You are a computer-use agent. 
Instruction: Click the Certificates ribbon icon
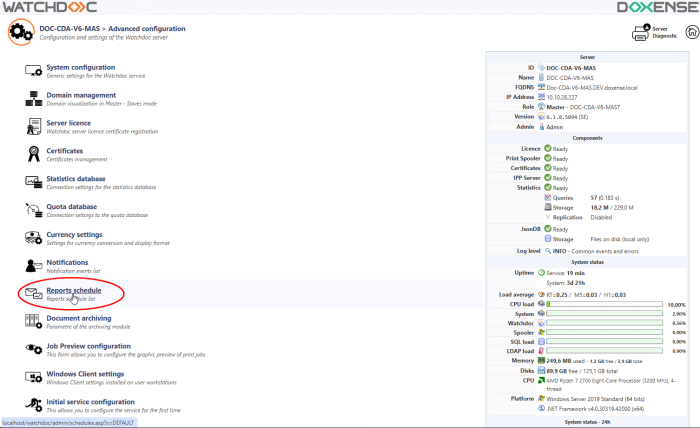click(x=31, y=155)
